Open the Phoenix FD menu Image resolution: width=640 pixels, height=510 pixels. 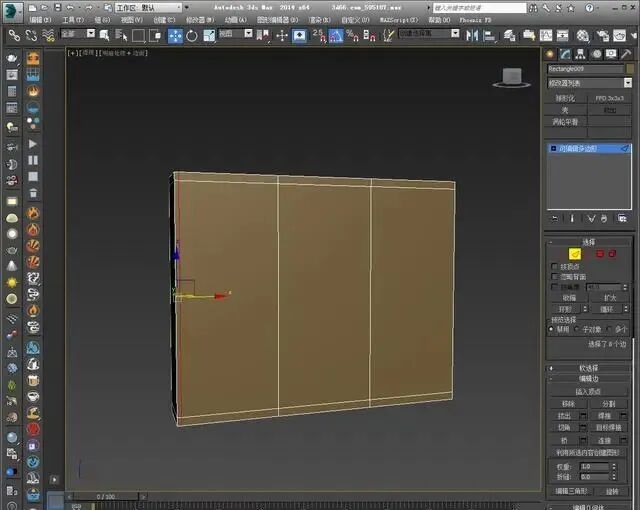(x=475, y=20)
